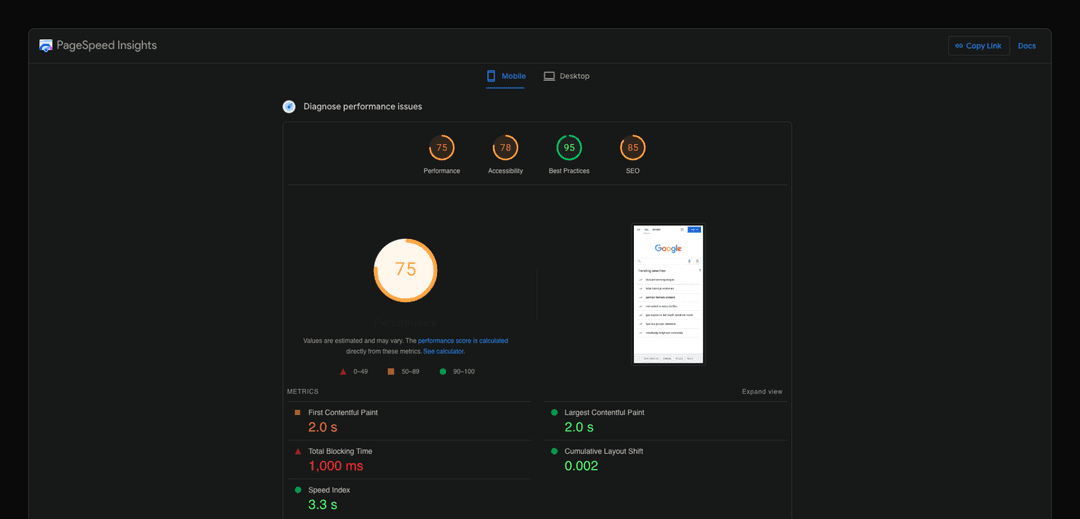The height and width of the screenshot is (519, 1080).
Task: Switch to the Desktop tab
Action: coord(566,76)
